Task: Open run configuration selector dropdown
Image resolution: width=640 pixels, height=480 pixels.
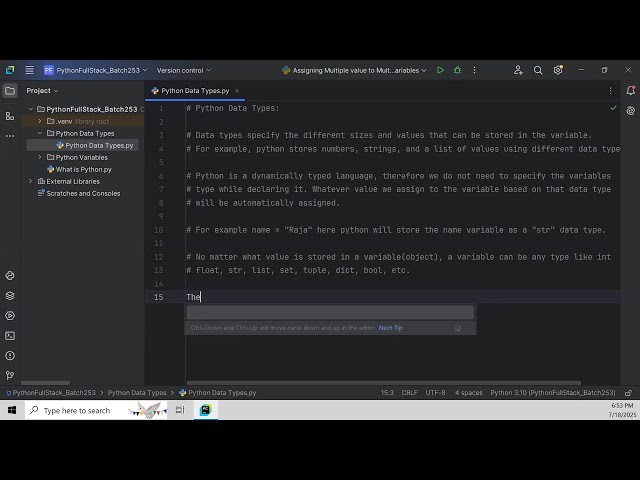Action: pyautogui.click(x=354, y=70)
